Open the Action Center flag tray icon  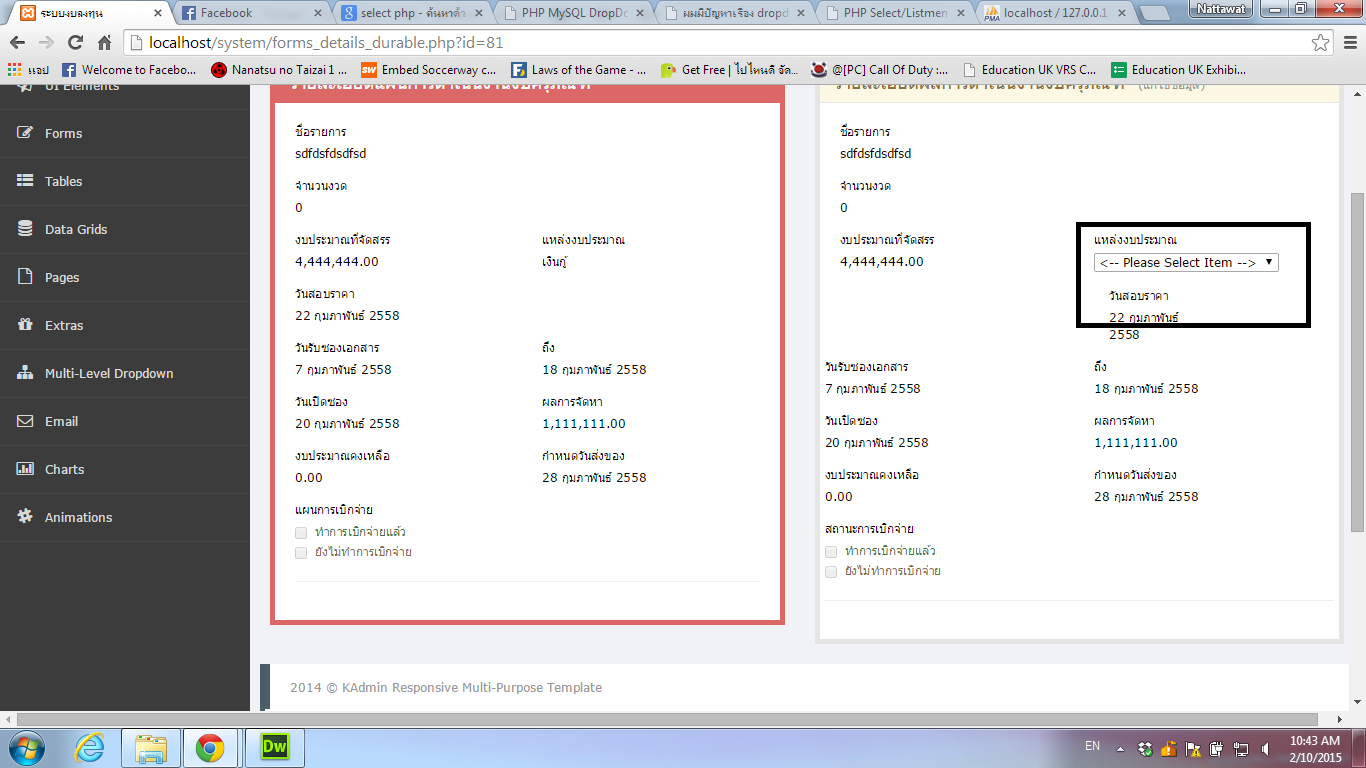tap(1193, 748)
